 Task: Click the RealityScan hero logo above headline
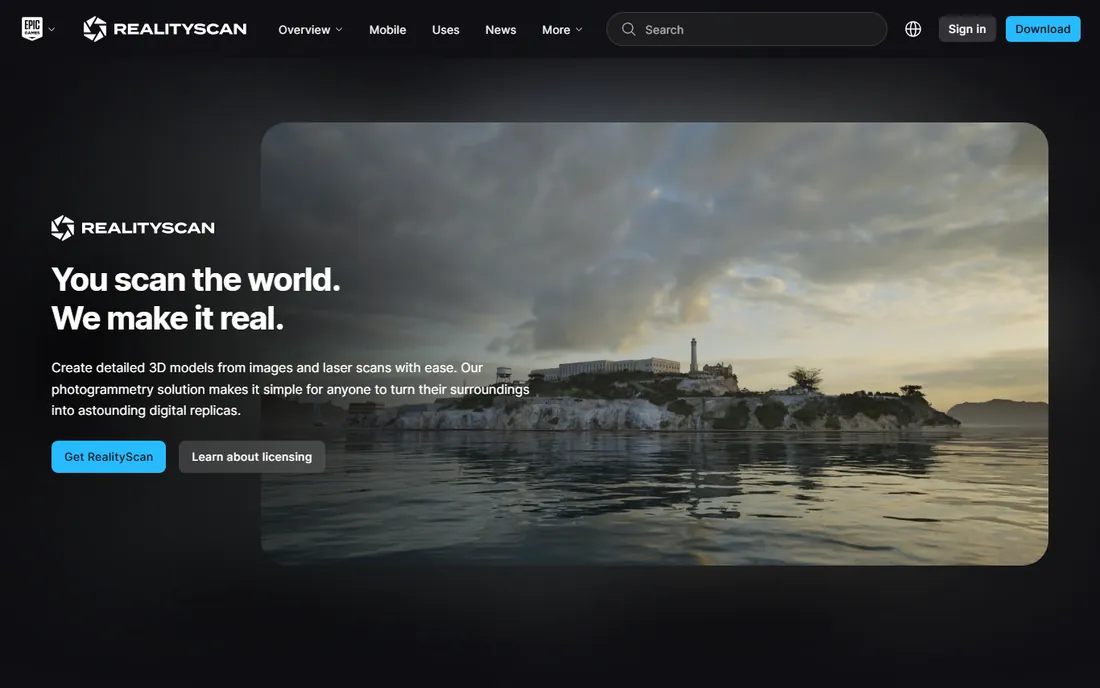tap(133, 228)
